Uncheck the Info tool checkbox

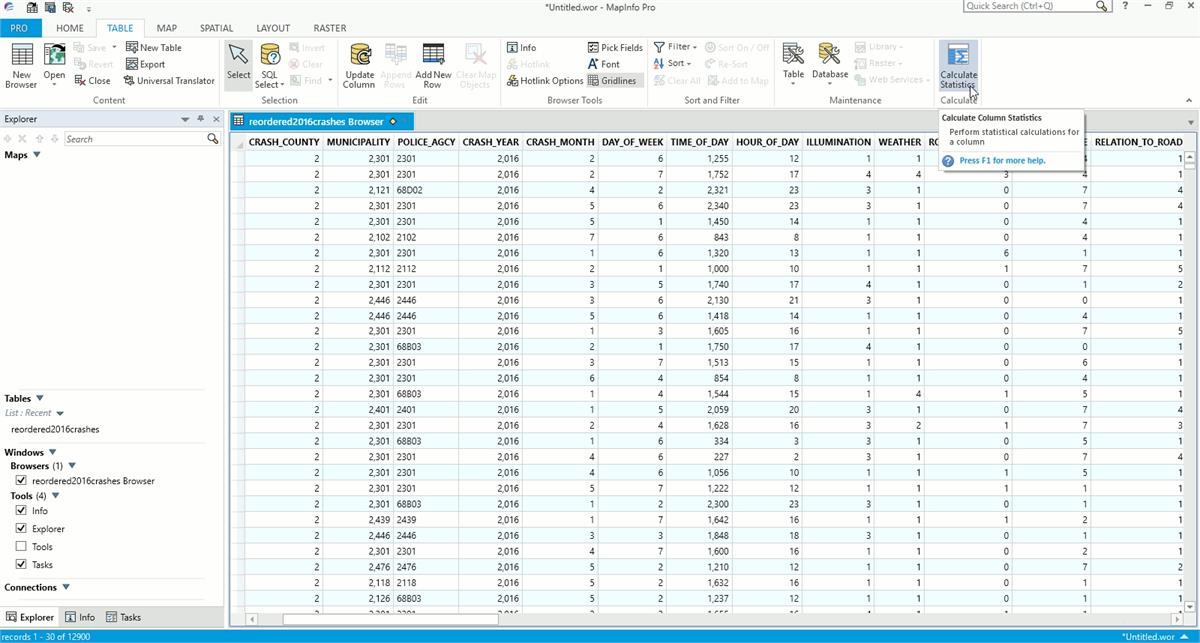click(22, 511)
